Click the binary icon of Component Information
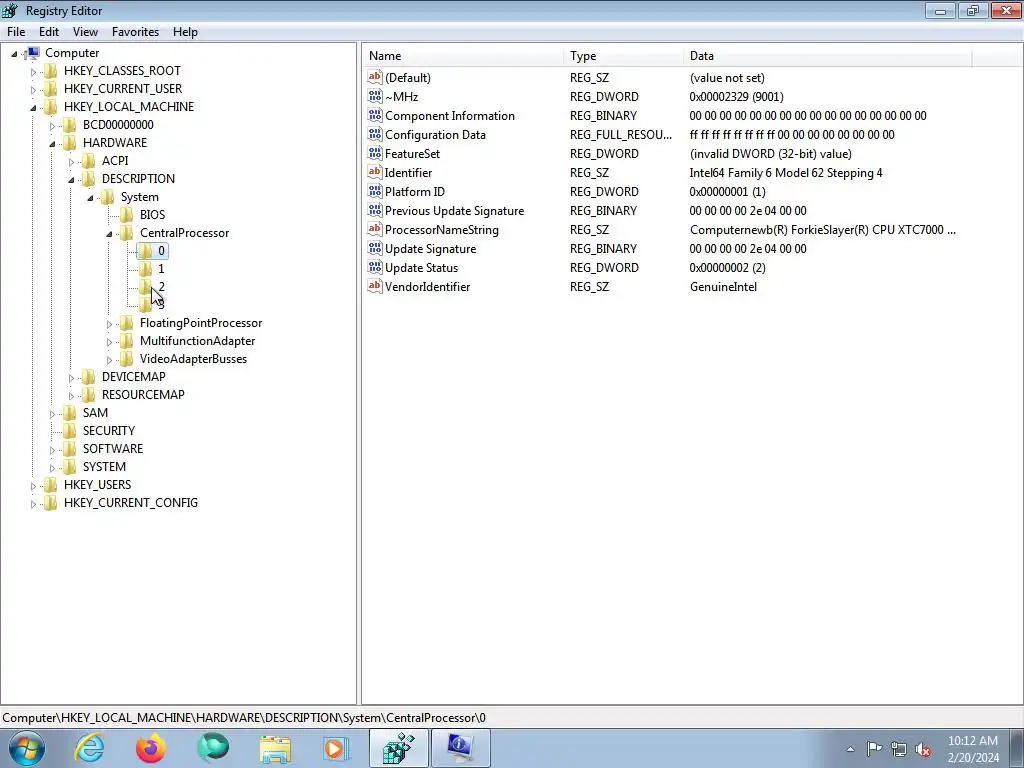Image resolution: width=1024 pixels, height=768 pixels. (x=375, y=115)
